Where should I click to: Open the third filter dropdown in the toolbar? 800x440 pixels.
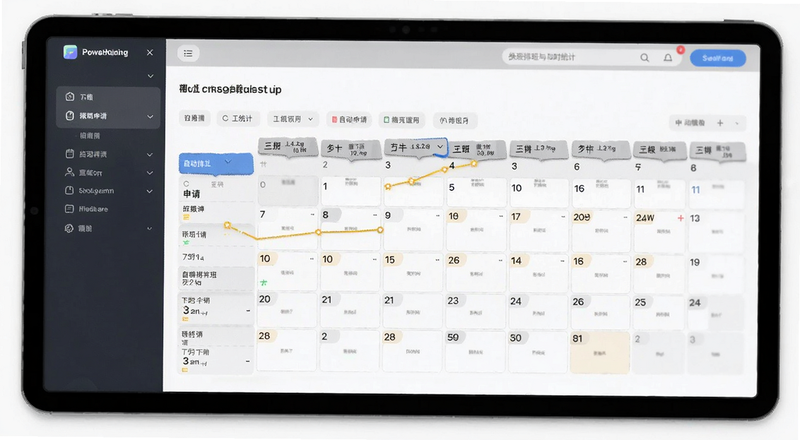[293, 119]
